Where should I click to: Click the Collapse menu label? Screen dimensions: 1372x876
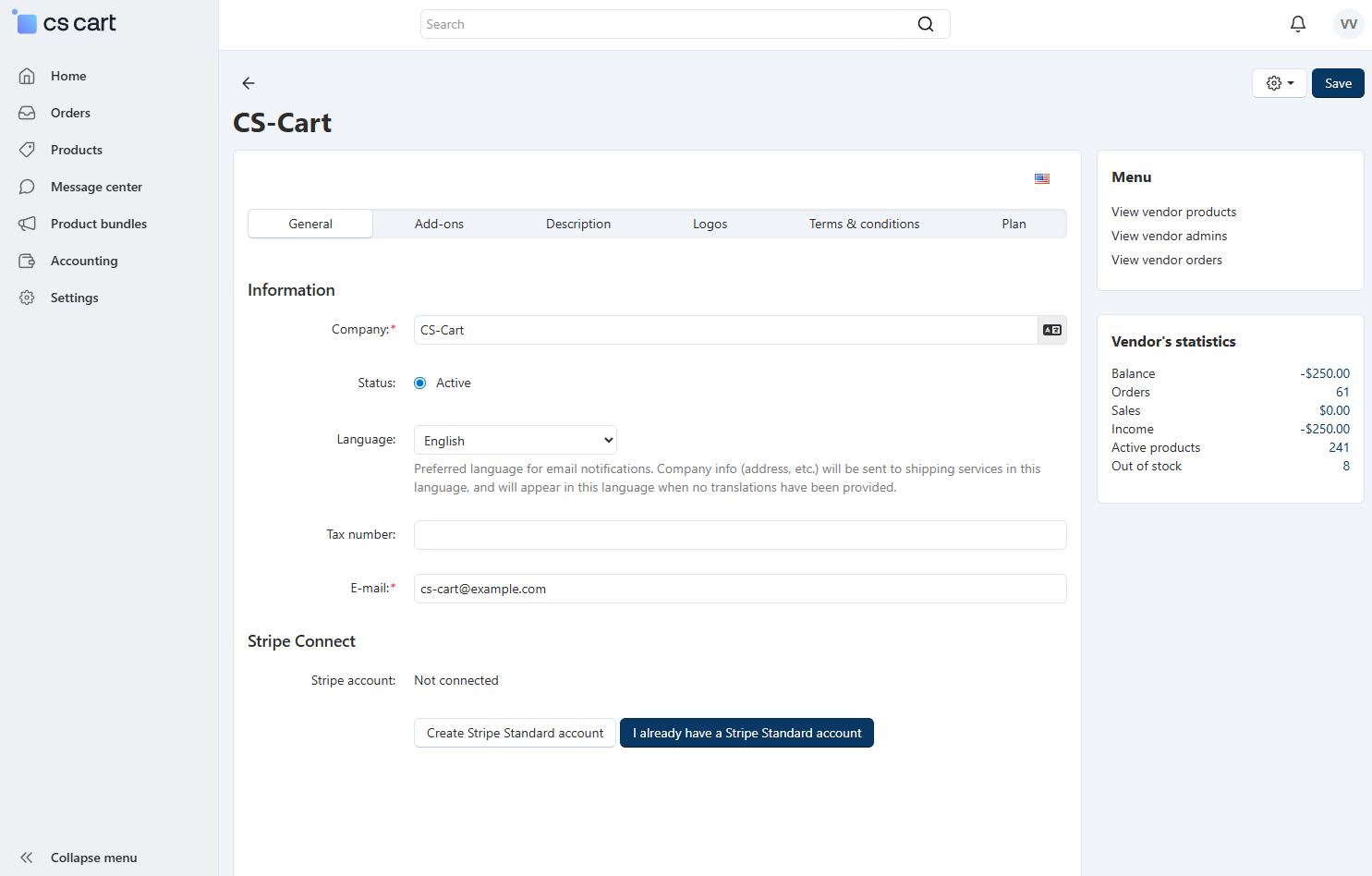(x=93, y=858)
